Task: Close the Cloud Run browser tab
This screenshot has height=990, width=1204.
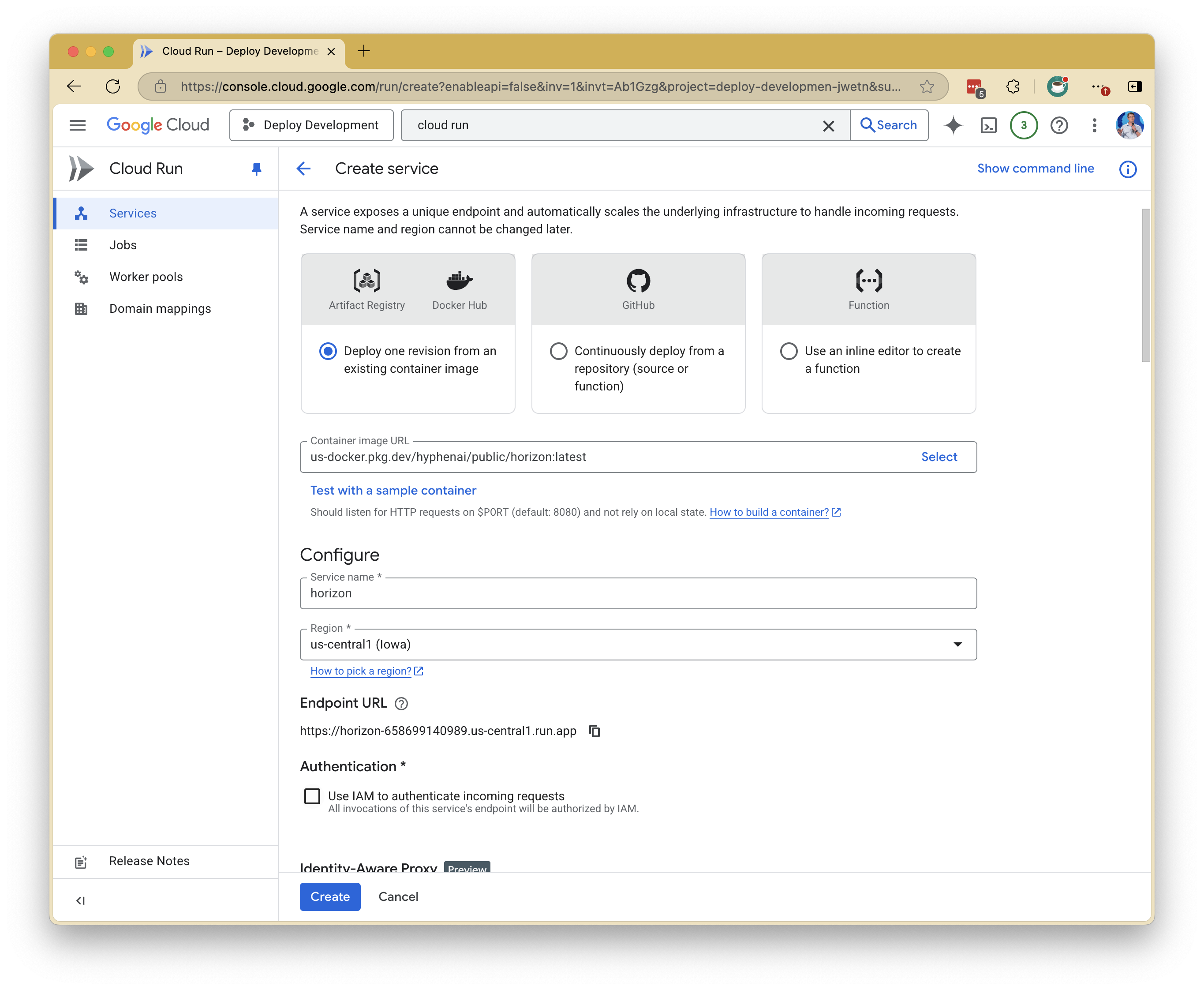Action: pos(331,51)
